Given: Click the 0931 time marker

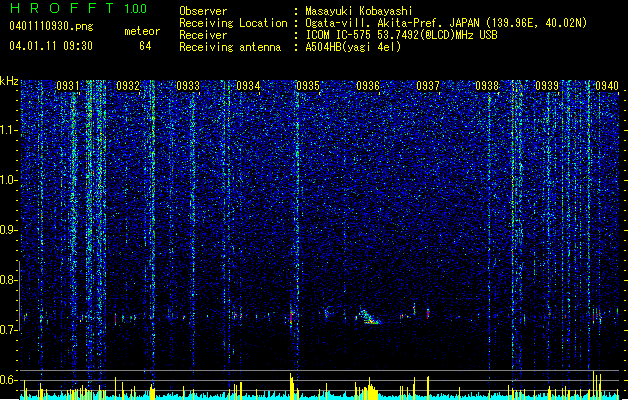Looking at the screenshot, I should point(68,86).
